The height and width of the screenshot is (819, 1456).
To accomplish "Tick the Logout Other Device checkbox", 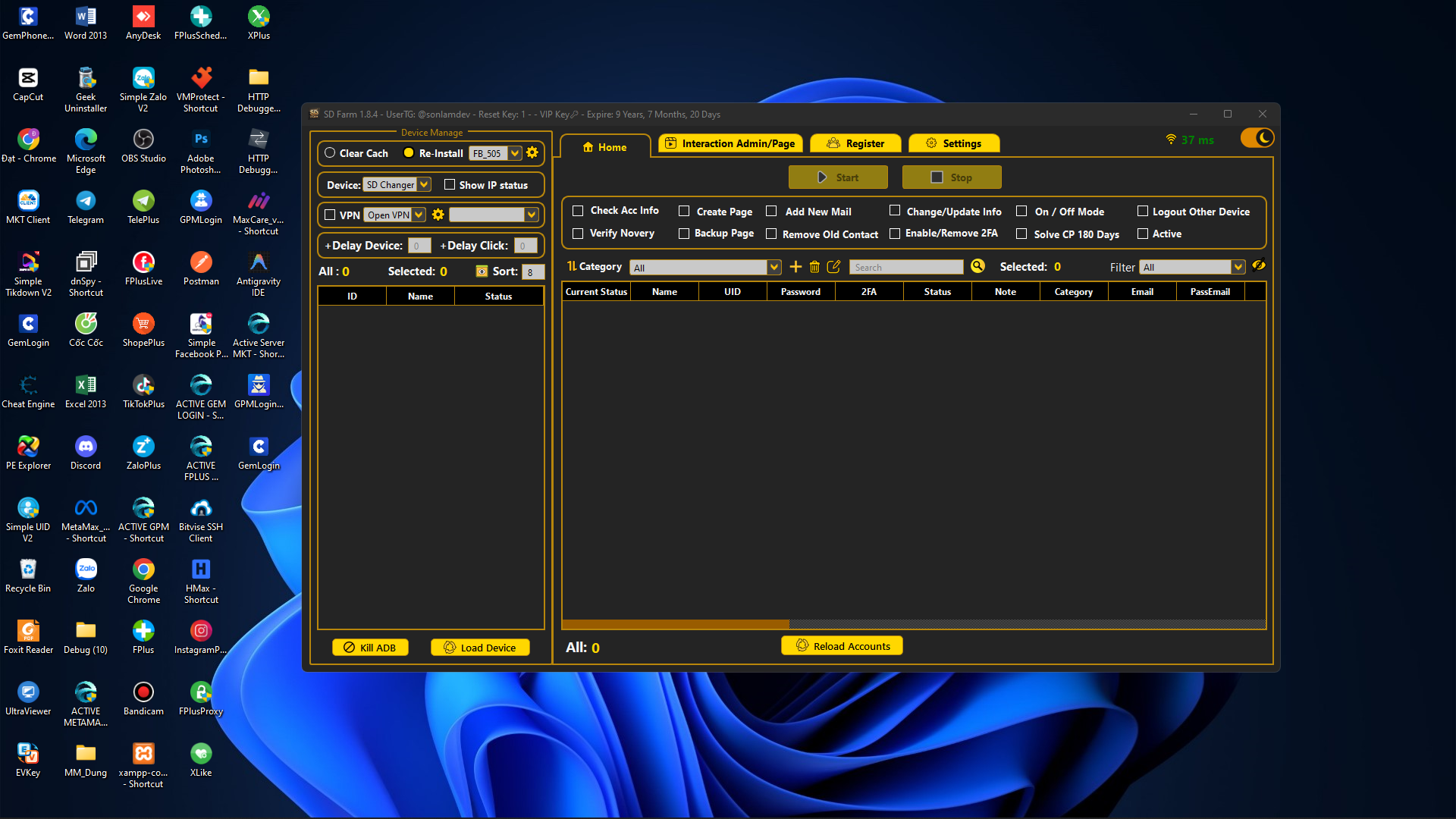I will coord(1143,211).
